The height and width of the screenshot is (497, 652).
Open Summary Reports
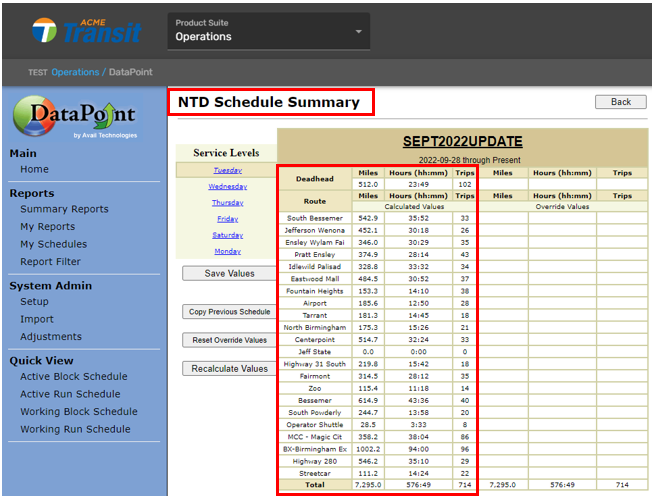(64, 209)
